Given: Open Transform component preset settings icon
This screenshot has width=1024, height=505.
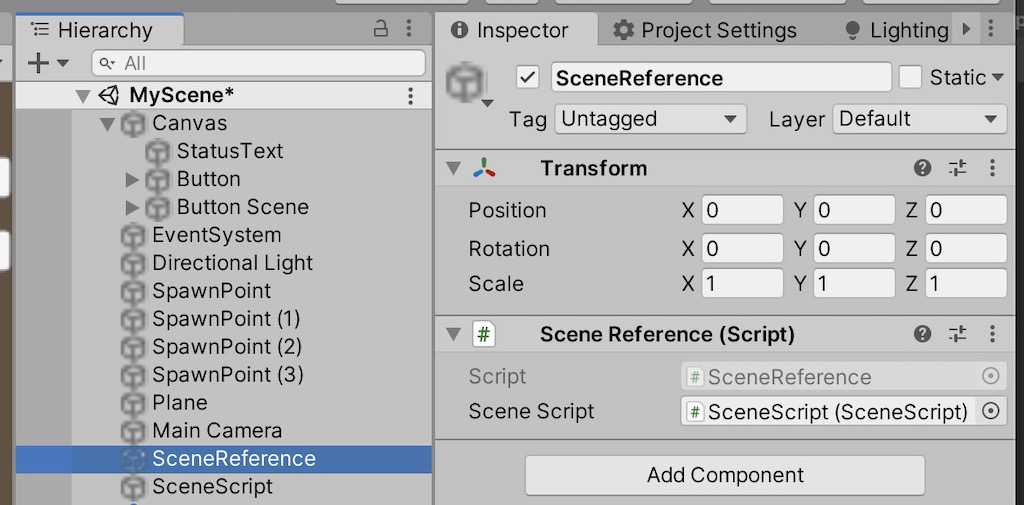Looking at the screenshot, I should [957, 168].
